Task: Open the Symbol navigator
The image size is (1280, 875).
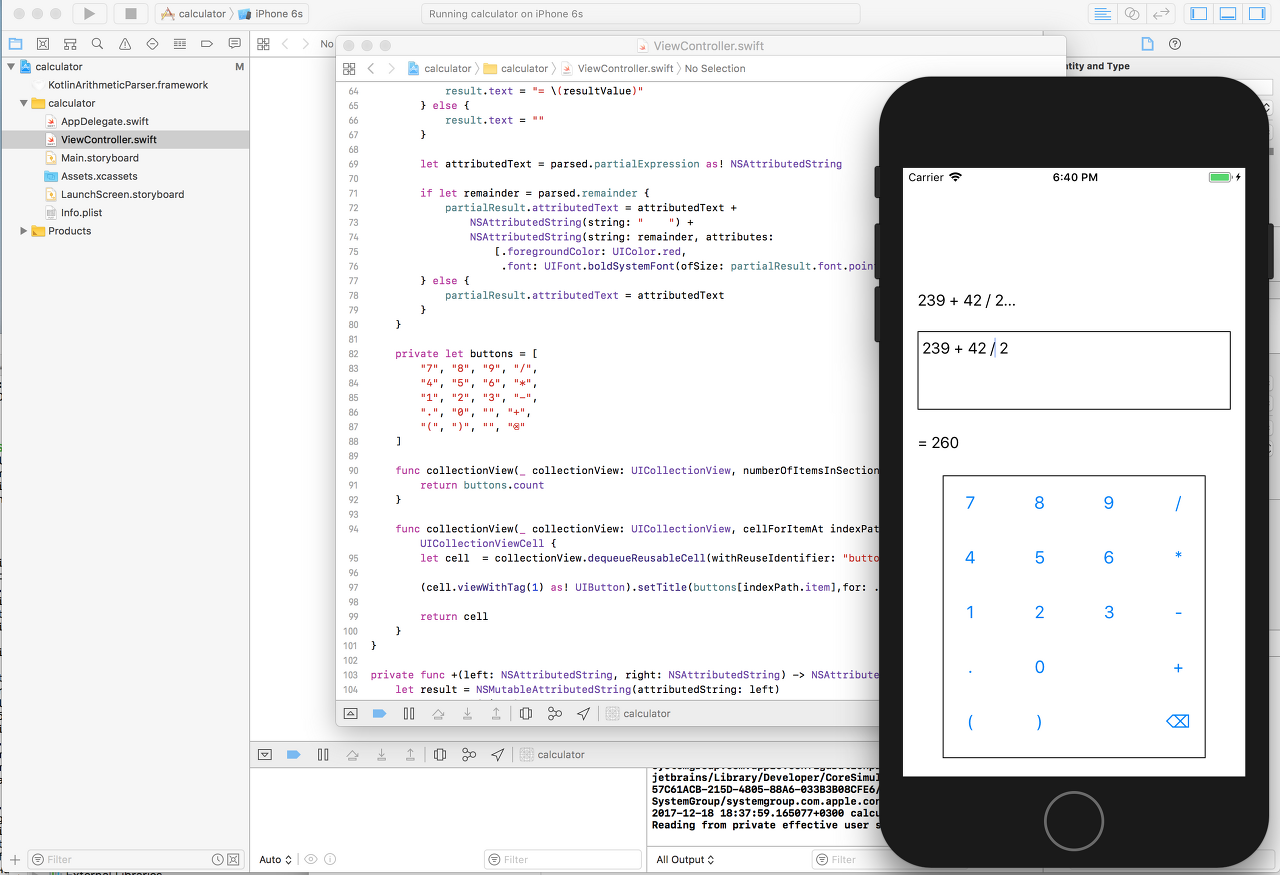Action: 70,44
